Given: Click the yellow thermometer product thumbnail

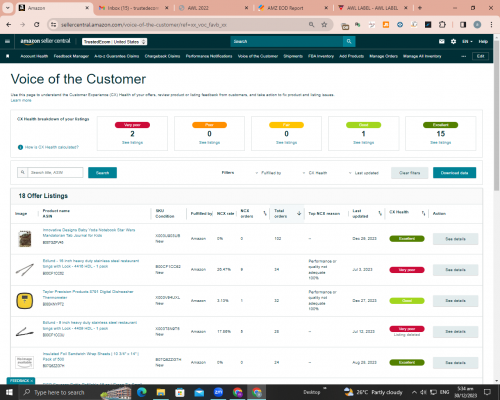Looking at the screenshot, I should click(25, 301).
